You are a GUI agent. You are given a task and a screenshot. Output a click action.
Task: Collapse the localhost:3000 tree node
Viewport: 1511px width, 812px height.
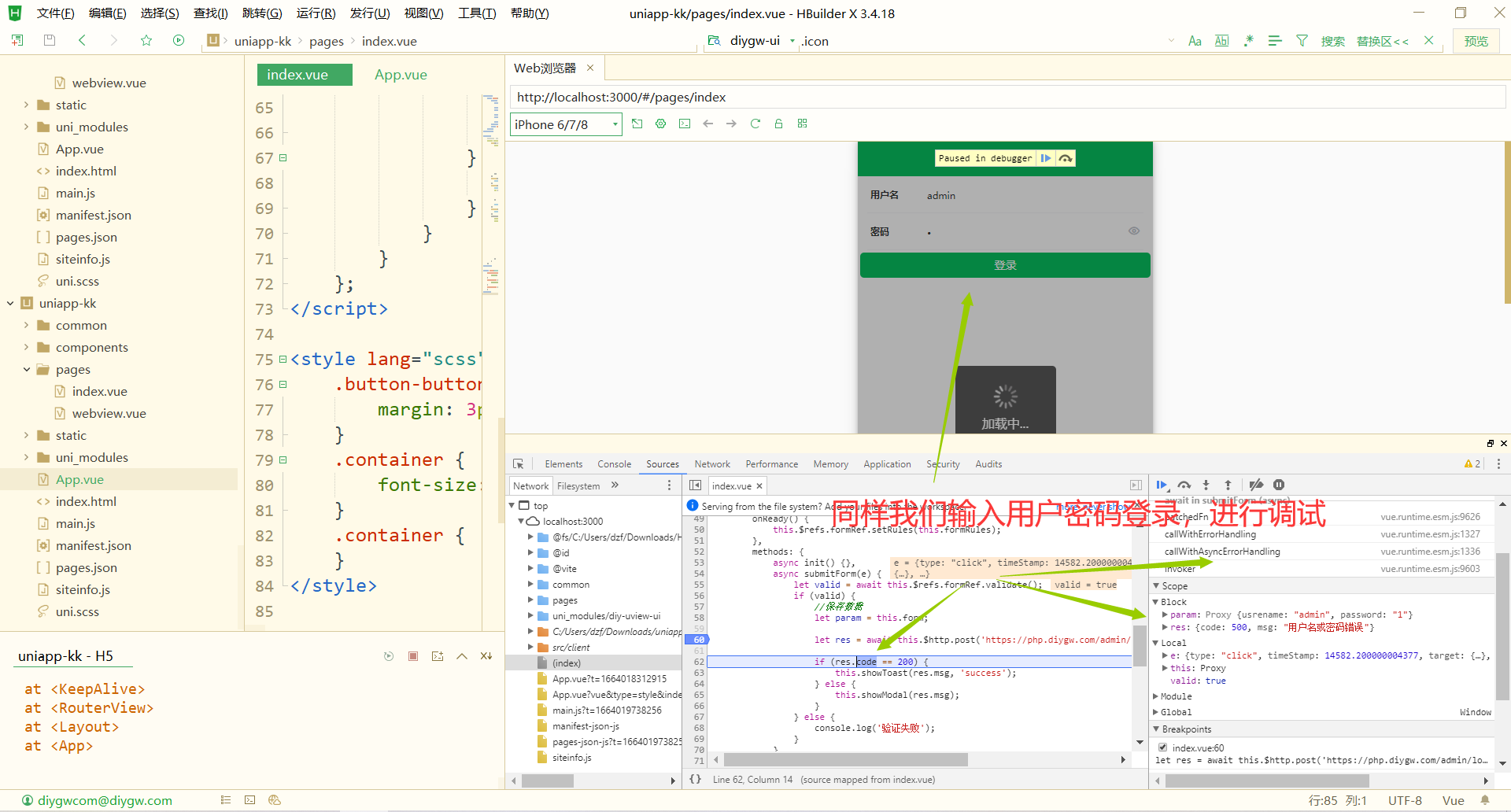(521, 522)
